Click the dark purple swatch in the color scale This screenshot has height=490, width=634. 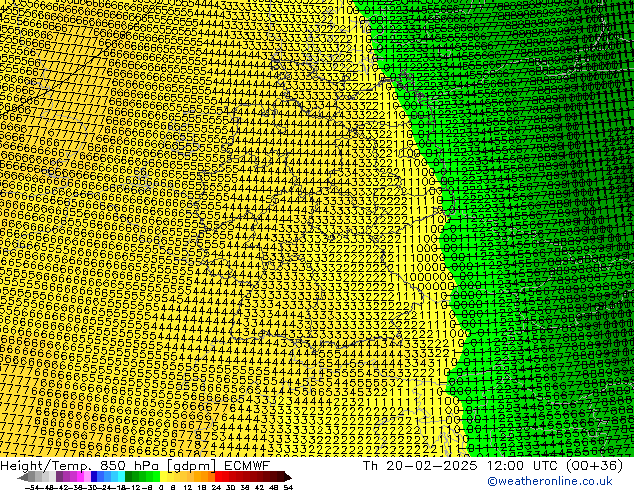pos(59,477)
